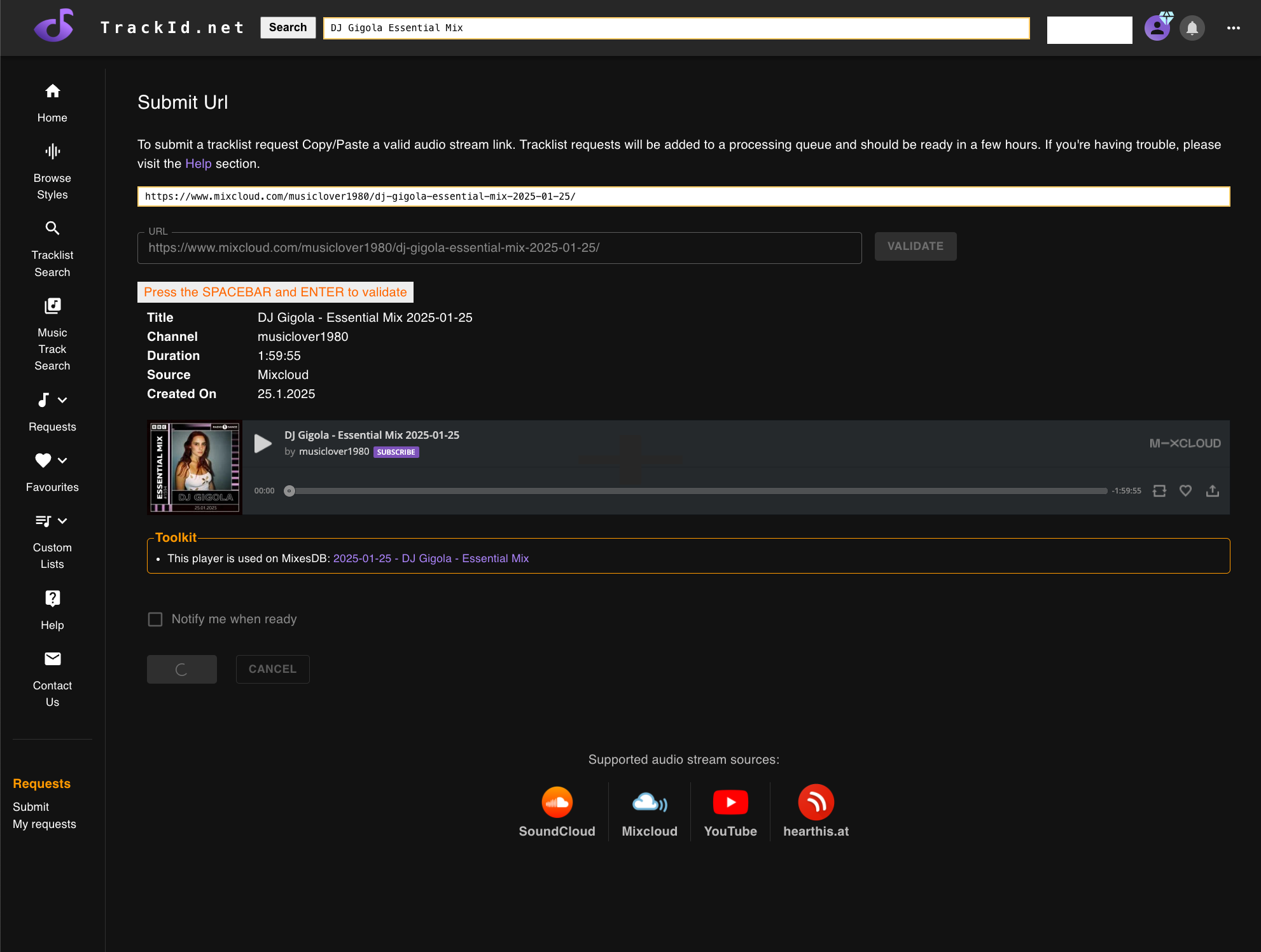Click the Channel value musiclover1980
Screen dimensions: 1261x952
click(303, 336)
